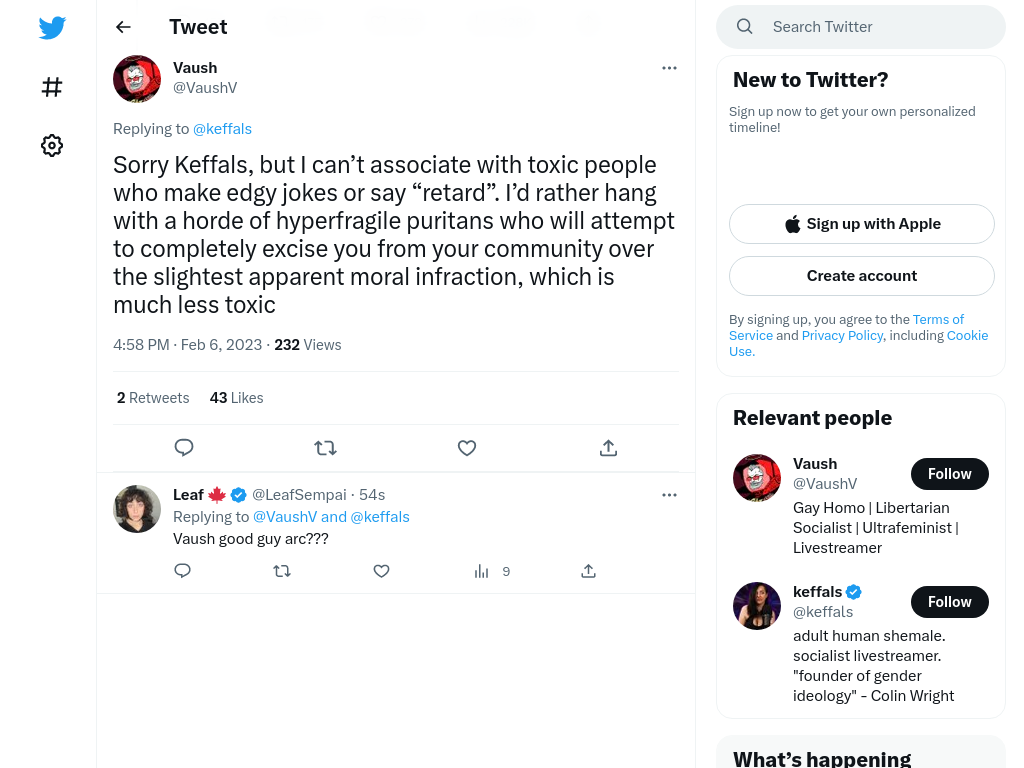
Task: Open the Settings gear in sidebar
Action: (52, 145)
